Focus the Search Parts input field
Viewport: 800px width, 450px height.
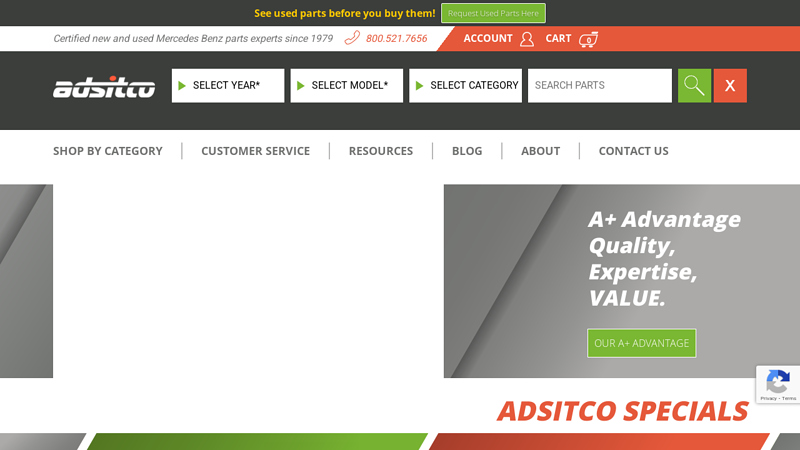600,86
